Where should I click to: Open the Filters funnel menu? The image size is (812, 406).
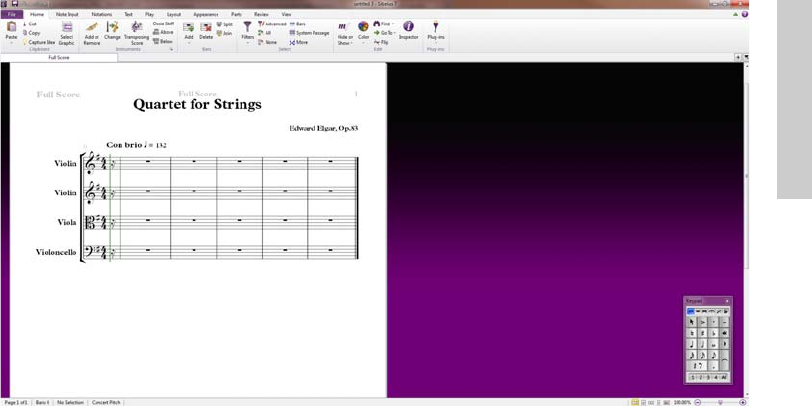[248, 31]
